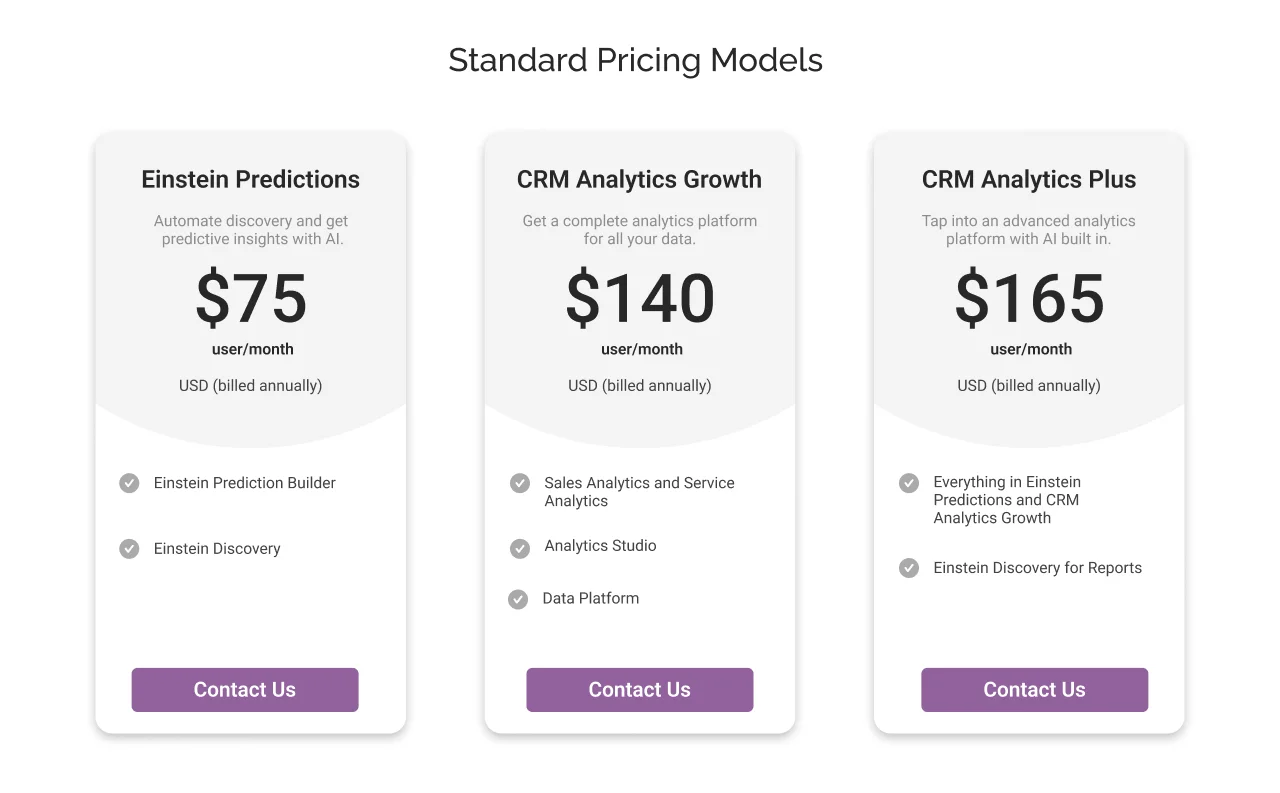Select the CRM Analytics Plus pricing card
This screenshot has height=793, width=1280.
pyautogui.click(x=1028, y=434)
